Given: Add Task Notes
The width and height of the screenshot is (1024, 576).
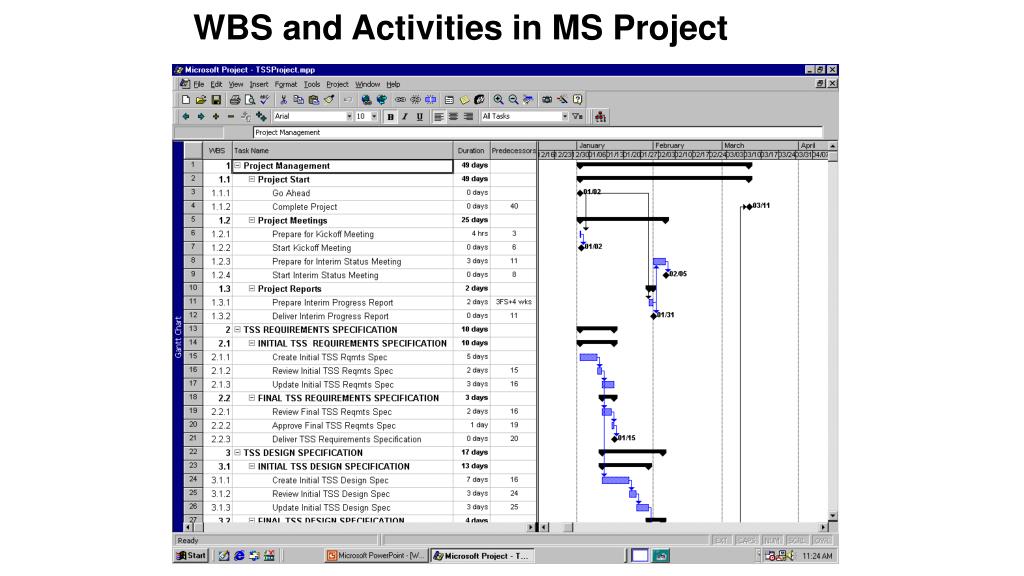Looking at the screenshot, I should 464,100.
